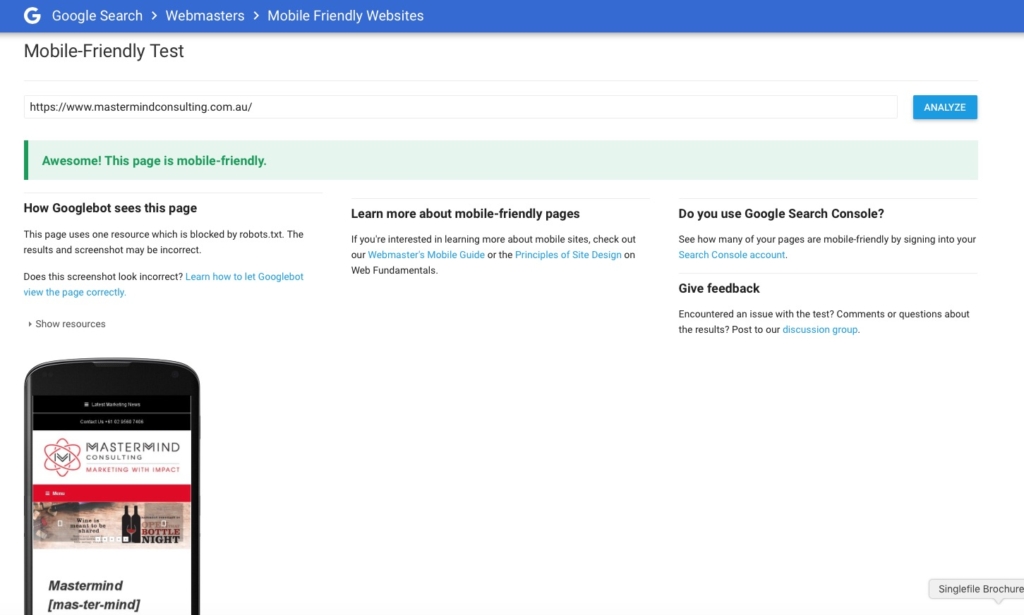This screenshot has width=1024, height=615.
Task: Click the Google G logo
Action: pyautogui.click(x=32, y=16)
